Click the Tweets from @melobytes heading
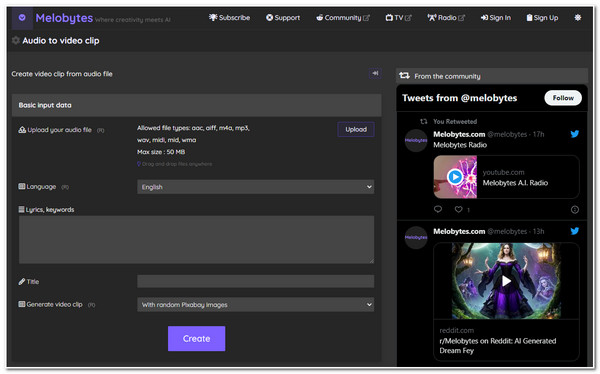The height and width of the screenshot is (374, 600). tap(459, 98)
